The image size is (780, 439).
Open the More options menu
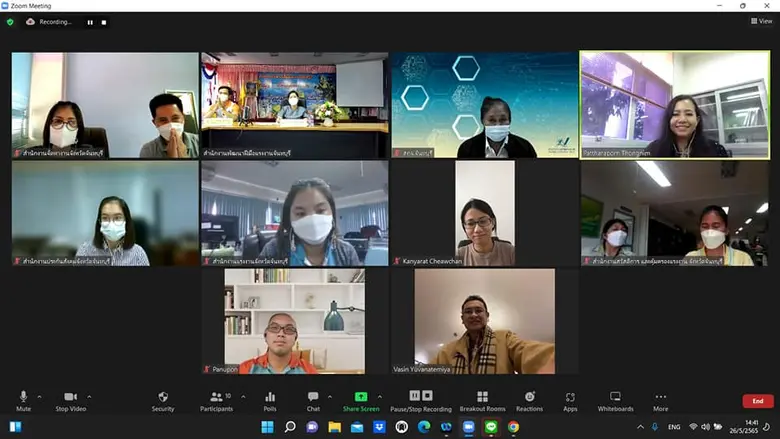point(660,399)
